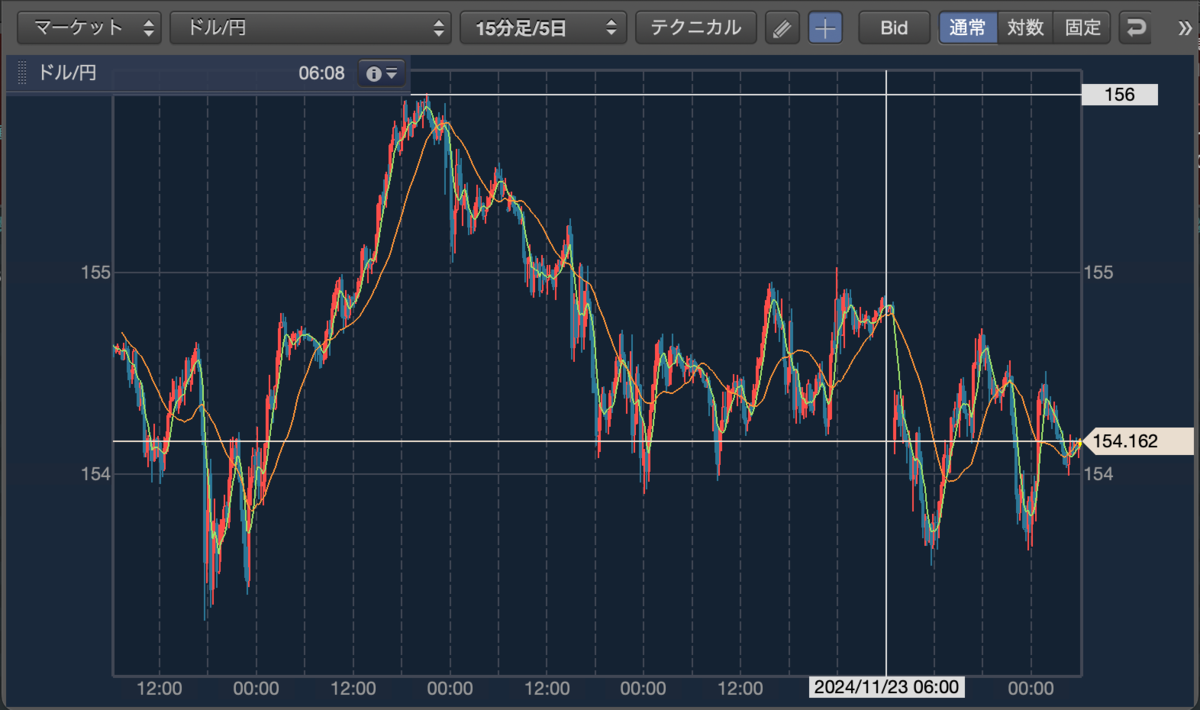Viewport: 1200px width, 710px height.
Task: Open the info dropdown in ドル/円 panel
Action: coord(383,73)
